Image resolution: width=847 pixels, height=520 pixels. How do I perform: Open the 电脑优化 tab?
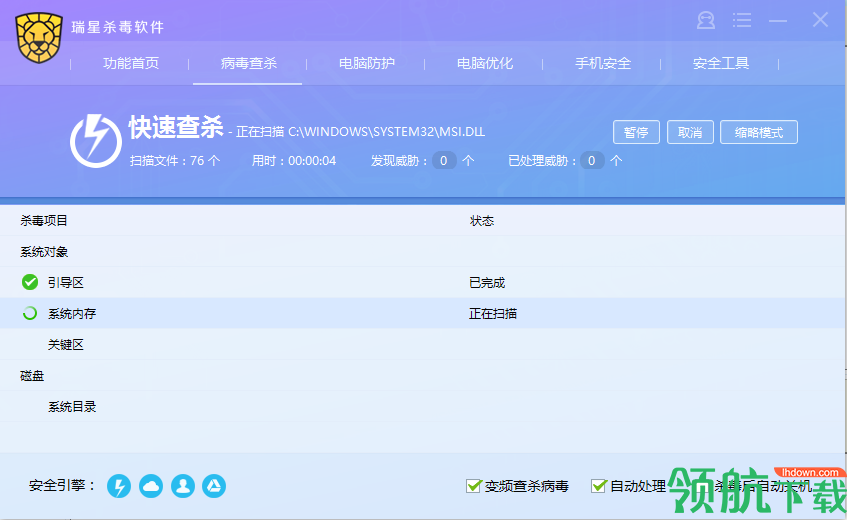[x=485, y=63]
